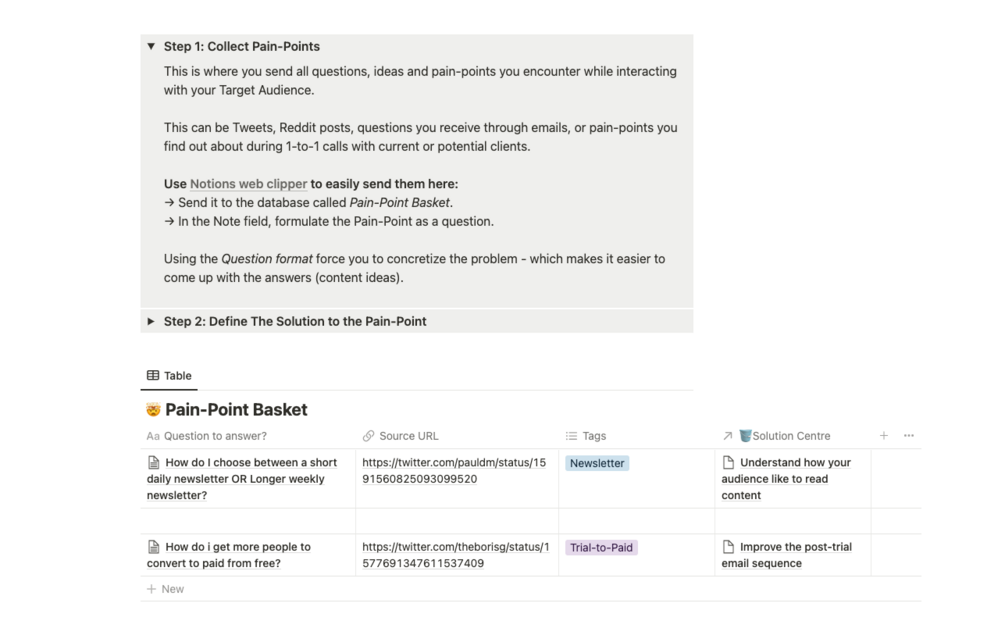The width and height of the screenshot is (1005, 621).
Task: Expand Step 2: Define The Solution toggle
Action: [151, 321]
